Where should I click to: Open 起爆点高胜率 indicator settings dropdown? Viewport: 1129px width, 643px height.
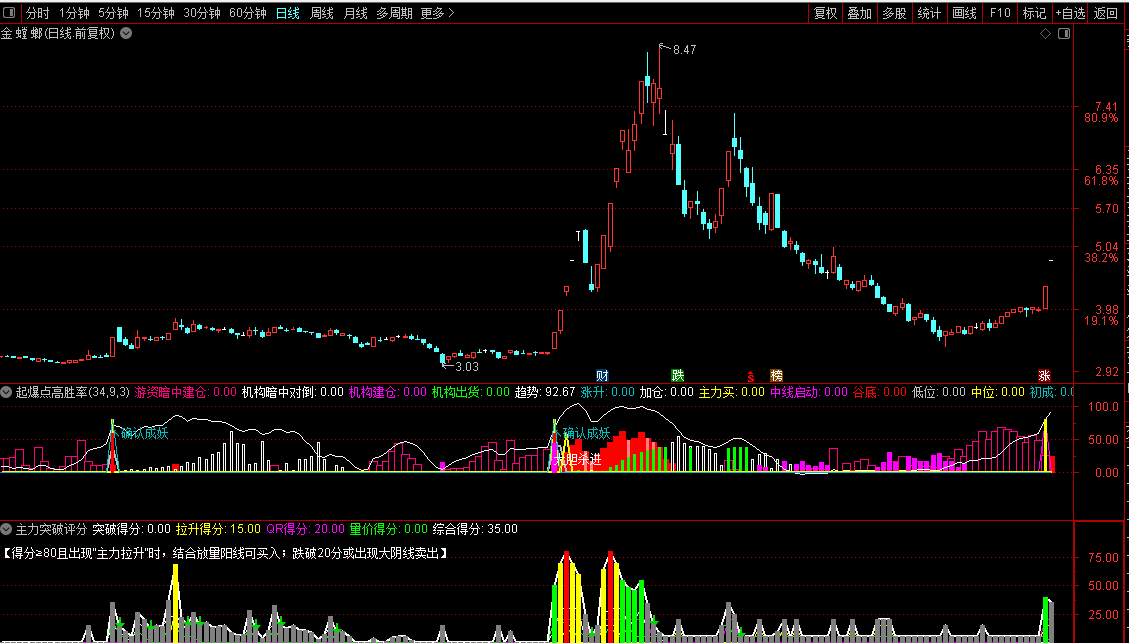pyautogui.click(x=7, y=392)
